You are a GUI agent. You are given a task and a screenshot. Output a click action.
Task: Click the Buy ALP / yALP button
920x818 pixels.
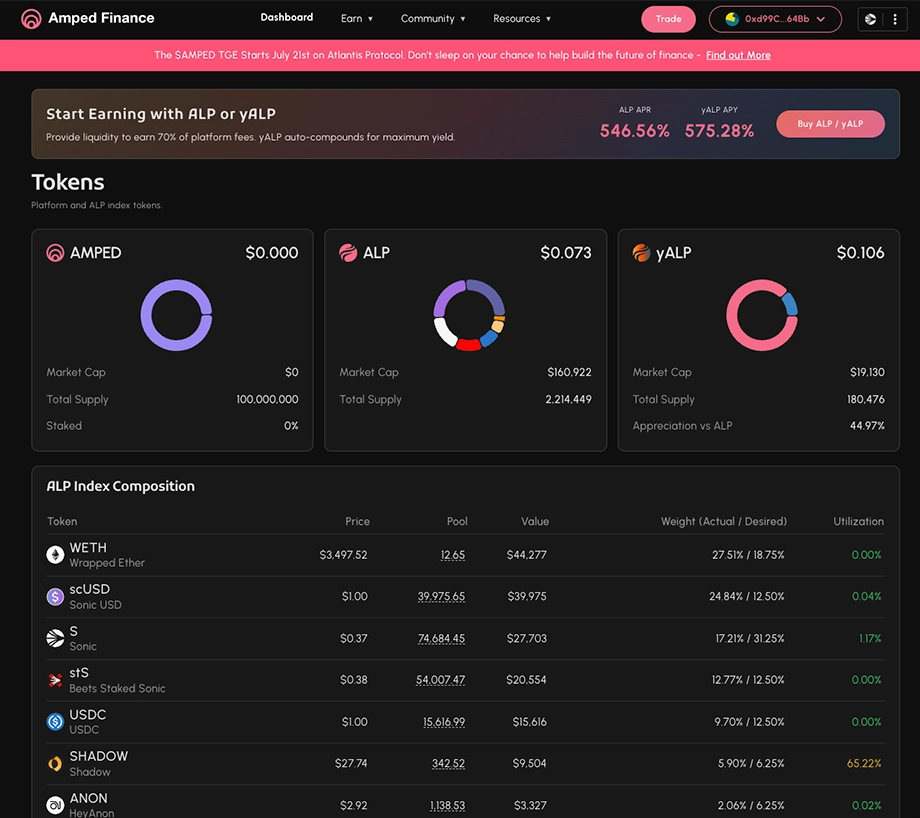click(830, 124)
